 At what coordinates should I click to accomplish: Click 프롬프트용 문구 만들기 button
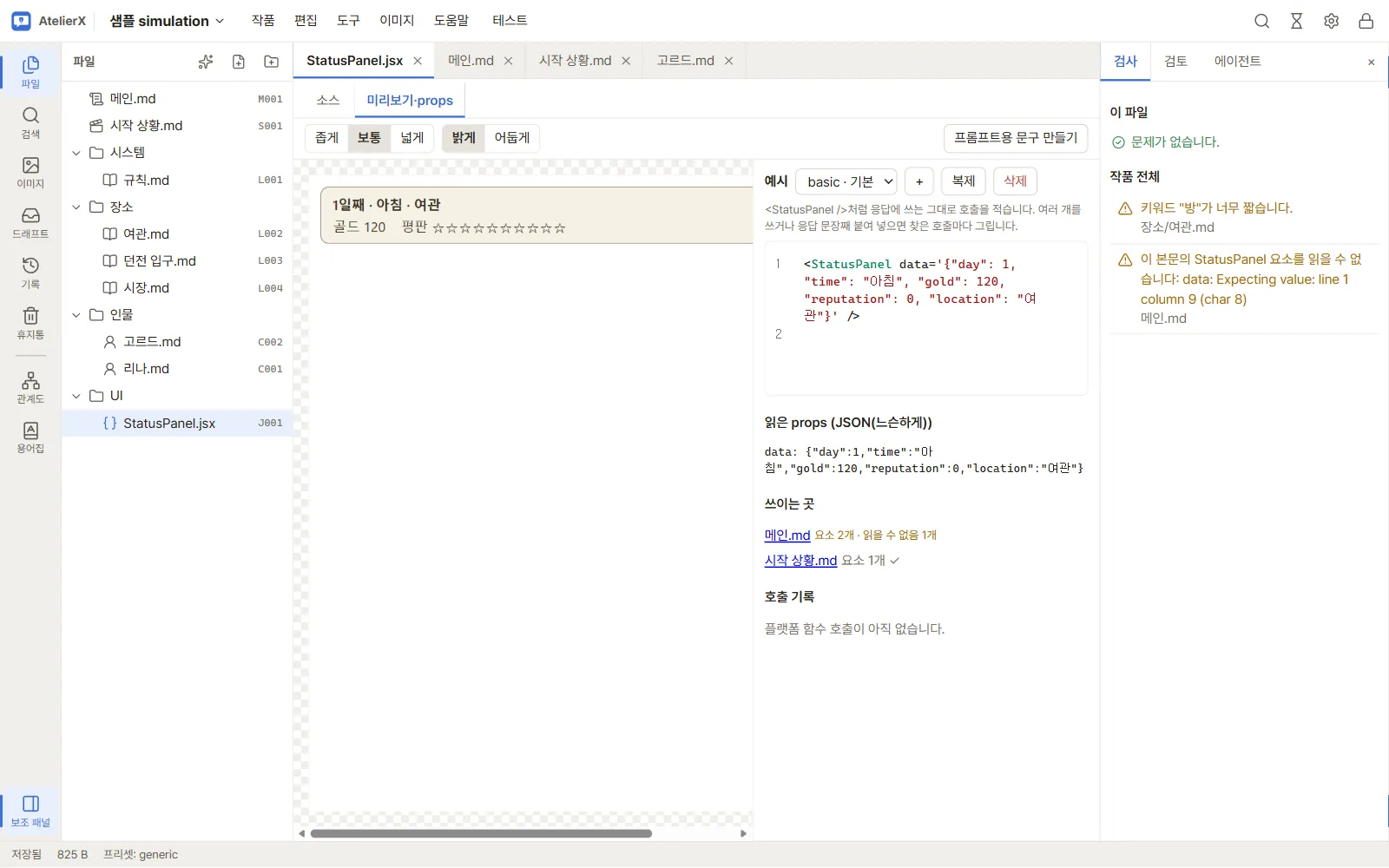(1016, 138)
